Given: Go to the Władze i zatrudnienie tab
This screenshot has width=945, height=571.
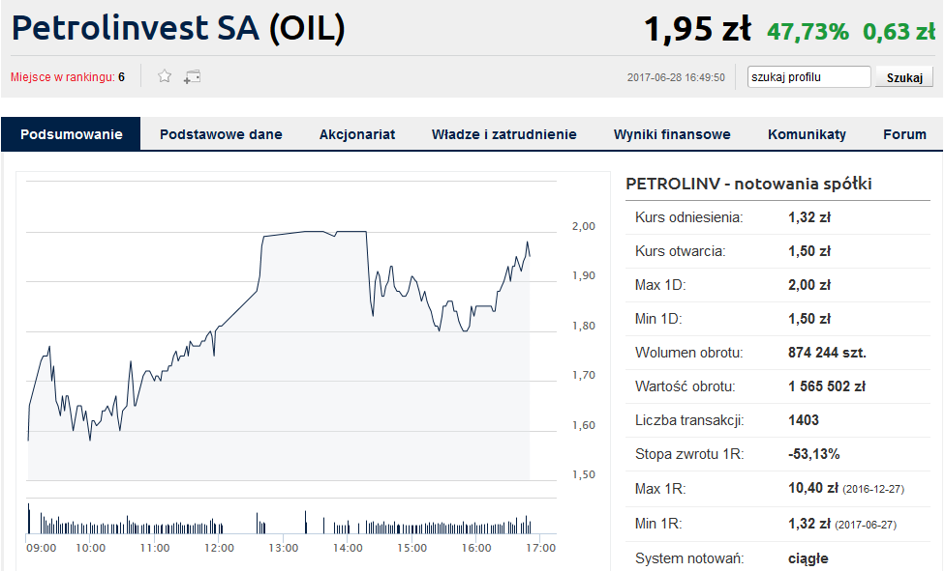Looking at the screenshot, I should [x=504, y=134].
